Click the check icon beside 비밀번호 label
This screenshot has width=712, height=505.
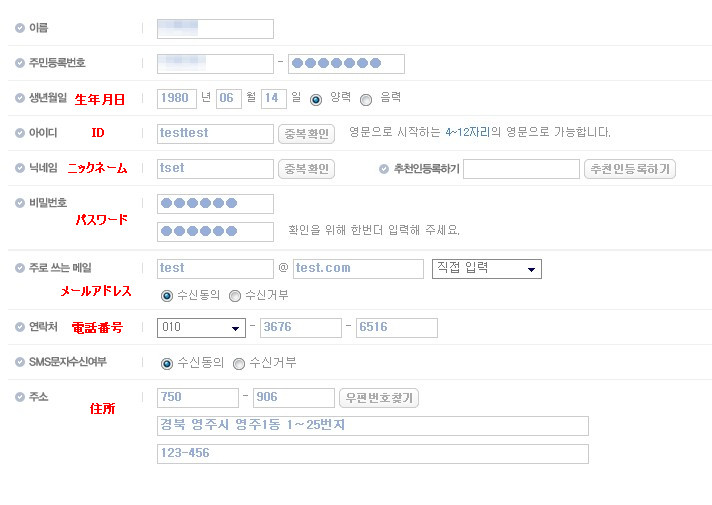[x=20, y=203]
